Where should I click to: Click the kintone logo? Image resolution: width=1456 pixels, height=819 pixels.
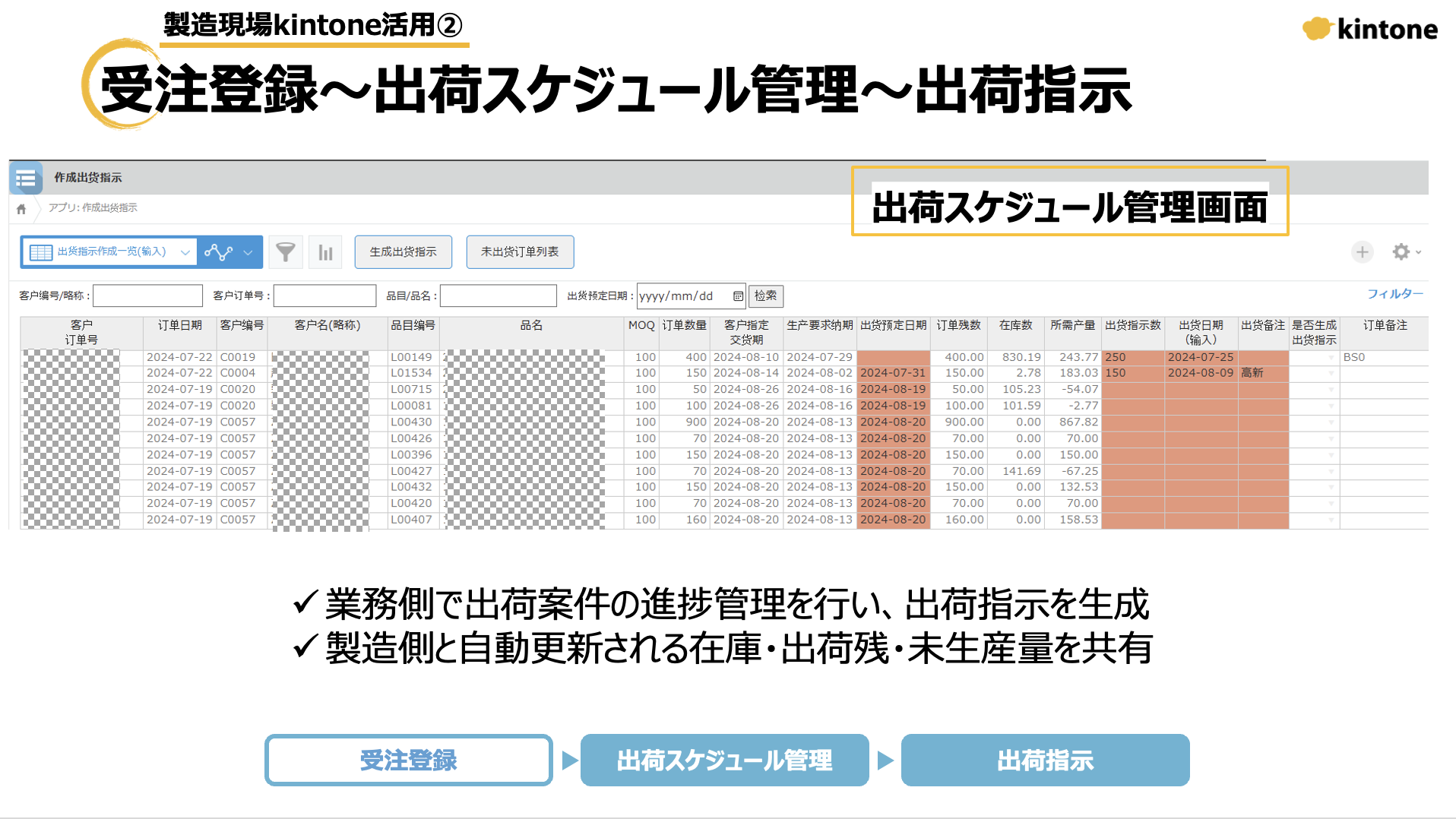click(1370, 29)
